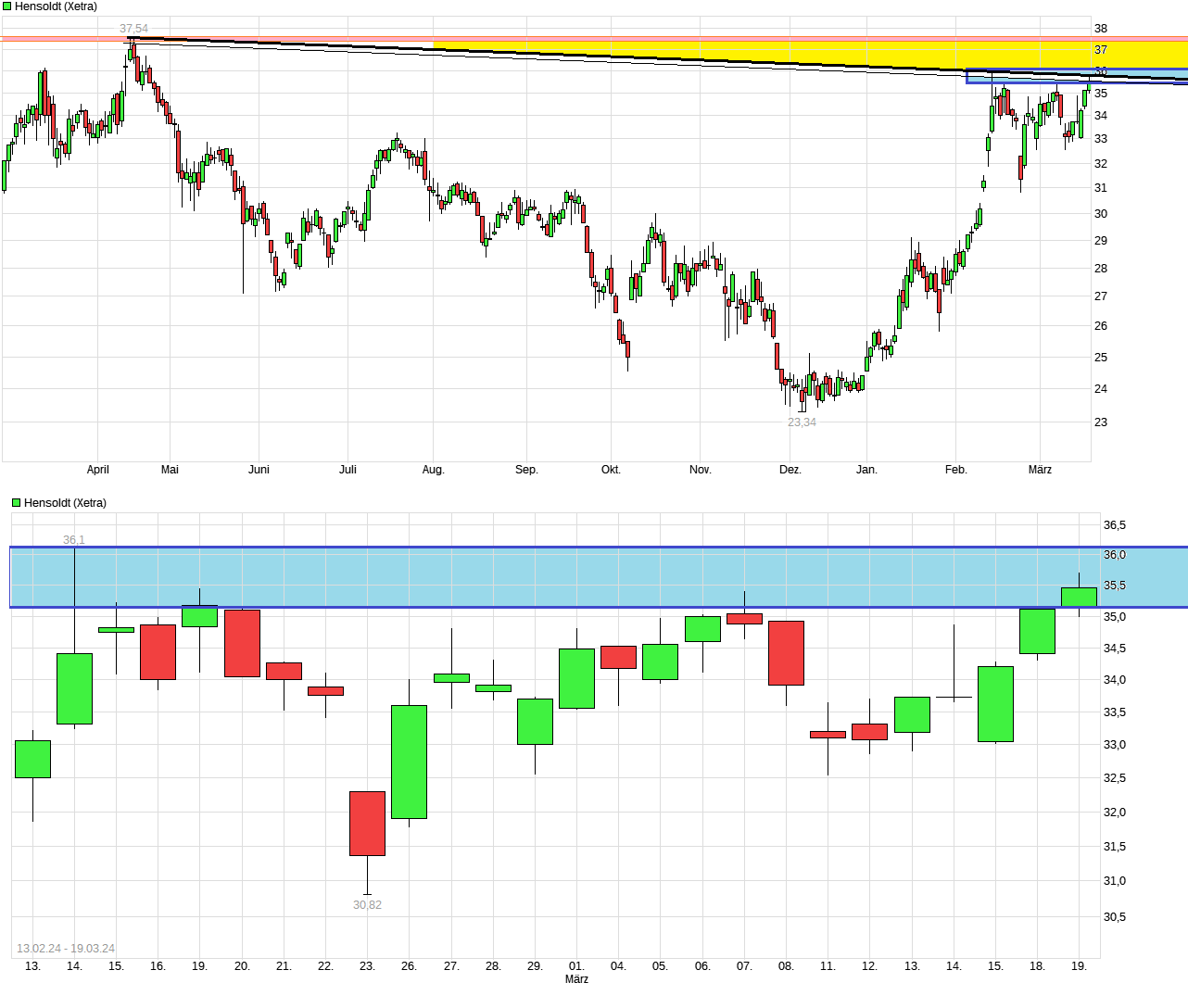Select the April label on the time axis
This screenshot has width=1188, height=1008.
tap(96, 470)
